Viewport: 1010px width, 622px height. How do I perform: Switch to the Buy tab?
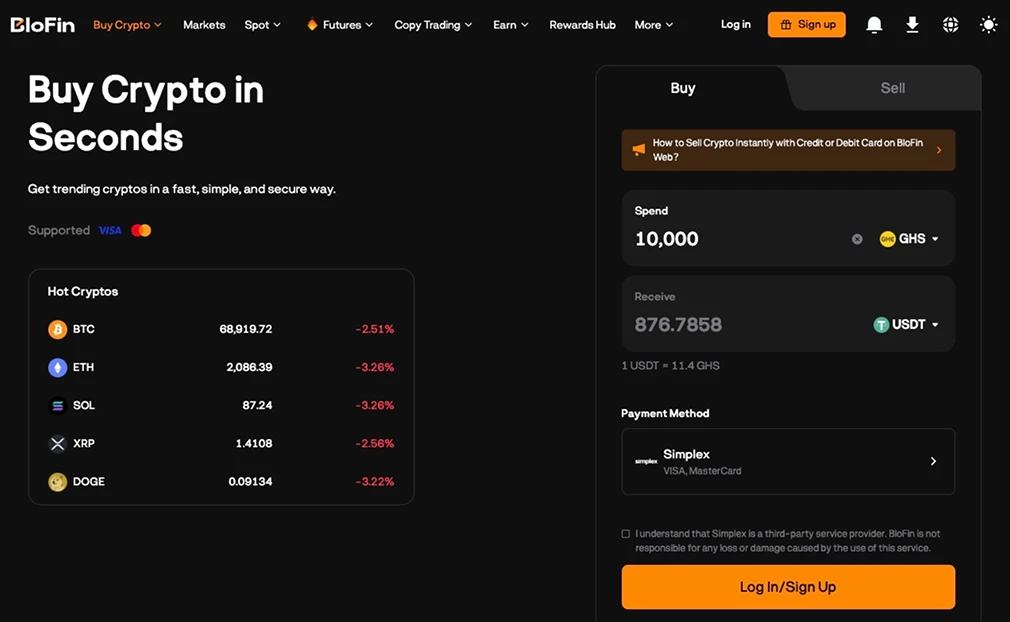pyautogui.click(x=683, y=88)
